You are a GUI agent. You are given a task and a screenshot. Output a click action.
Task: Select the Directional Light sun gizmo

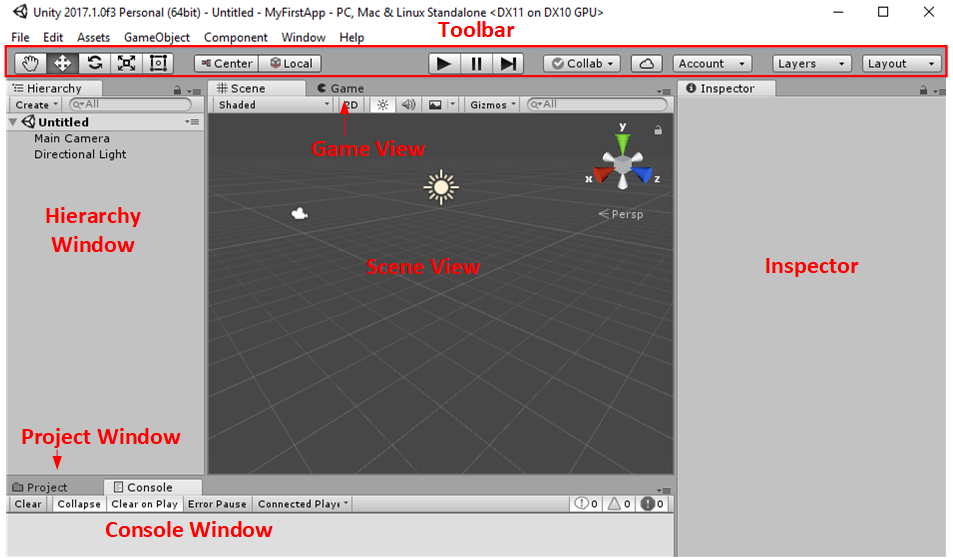tap(441, 187)
